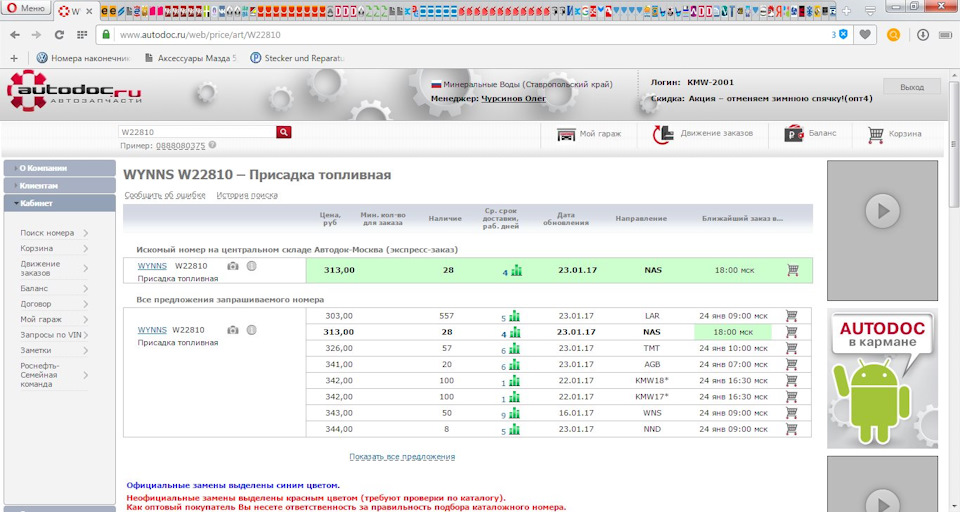Open delivery statistics chart for WNS row
Image resolution: width=960 pixels, height=512 pixels.
click(514, 413)
